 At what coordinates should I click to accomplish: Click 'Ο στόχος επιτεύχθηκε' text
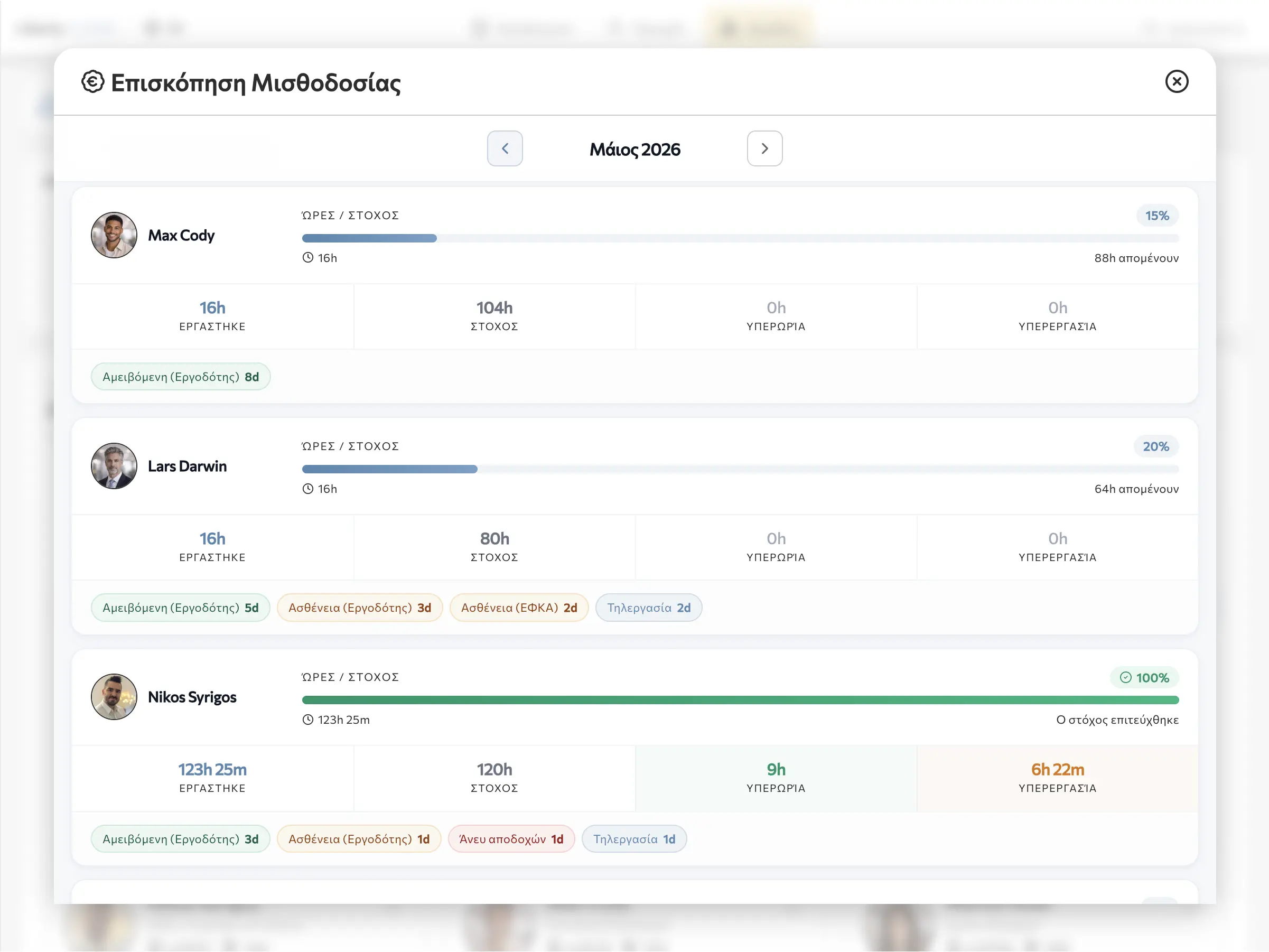click(1117, 720)
